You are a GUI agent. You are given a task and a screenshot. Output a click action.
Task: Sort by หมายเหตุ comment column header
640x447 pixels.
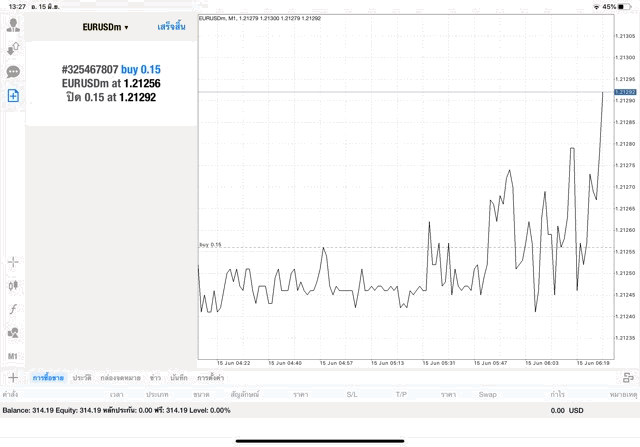(624, 394)
